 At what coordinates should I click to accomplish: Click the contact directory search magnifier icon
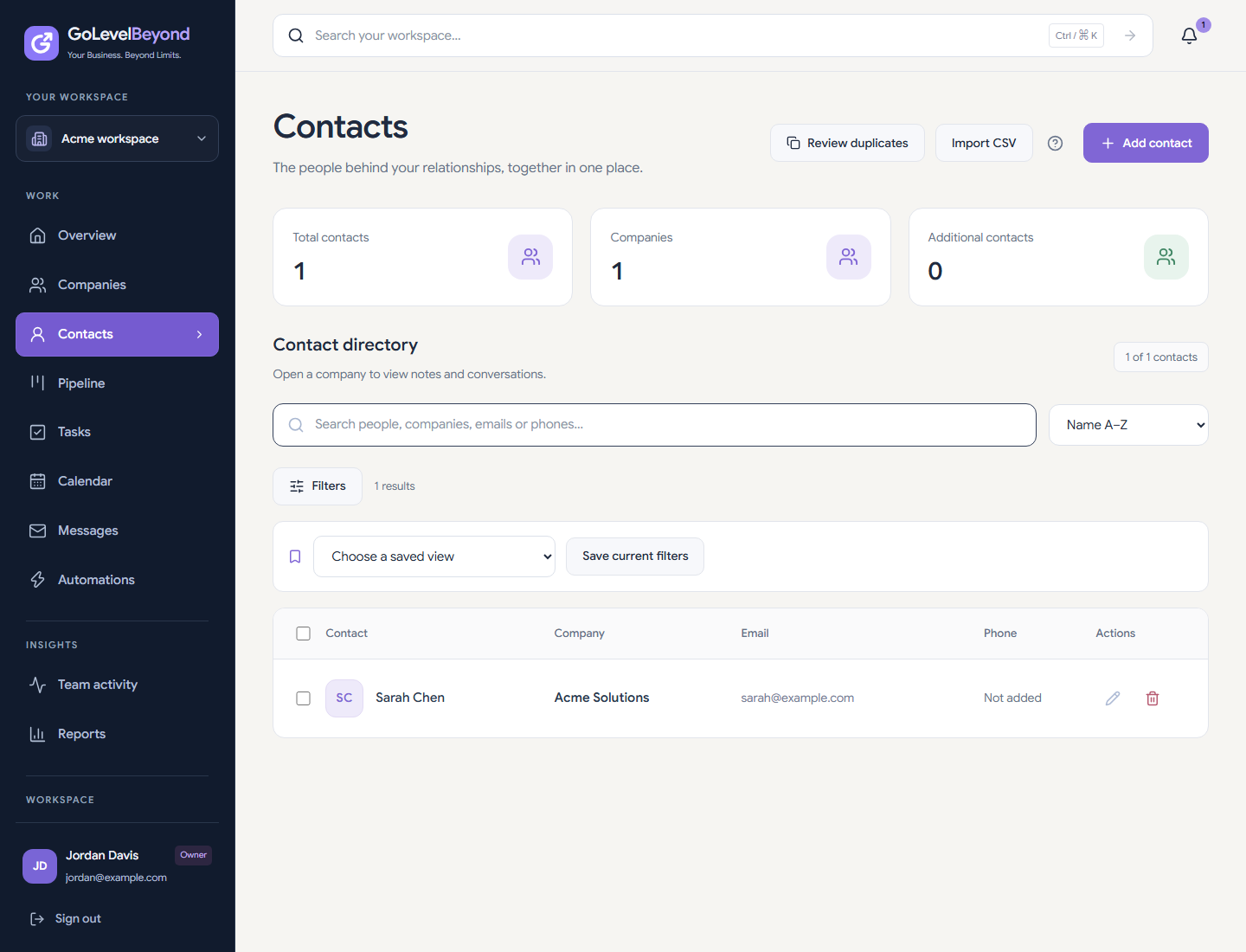[x=296, y=425]
